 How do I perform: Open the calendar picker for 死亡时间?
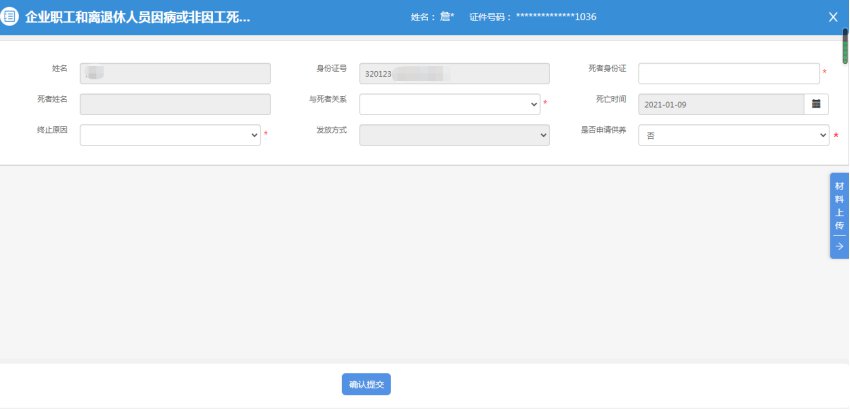point(816,104)
